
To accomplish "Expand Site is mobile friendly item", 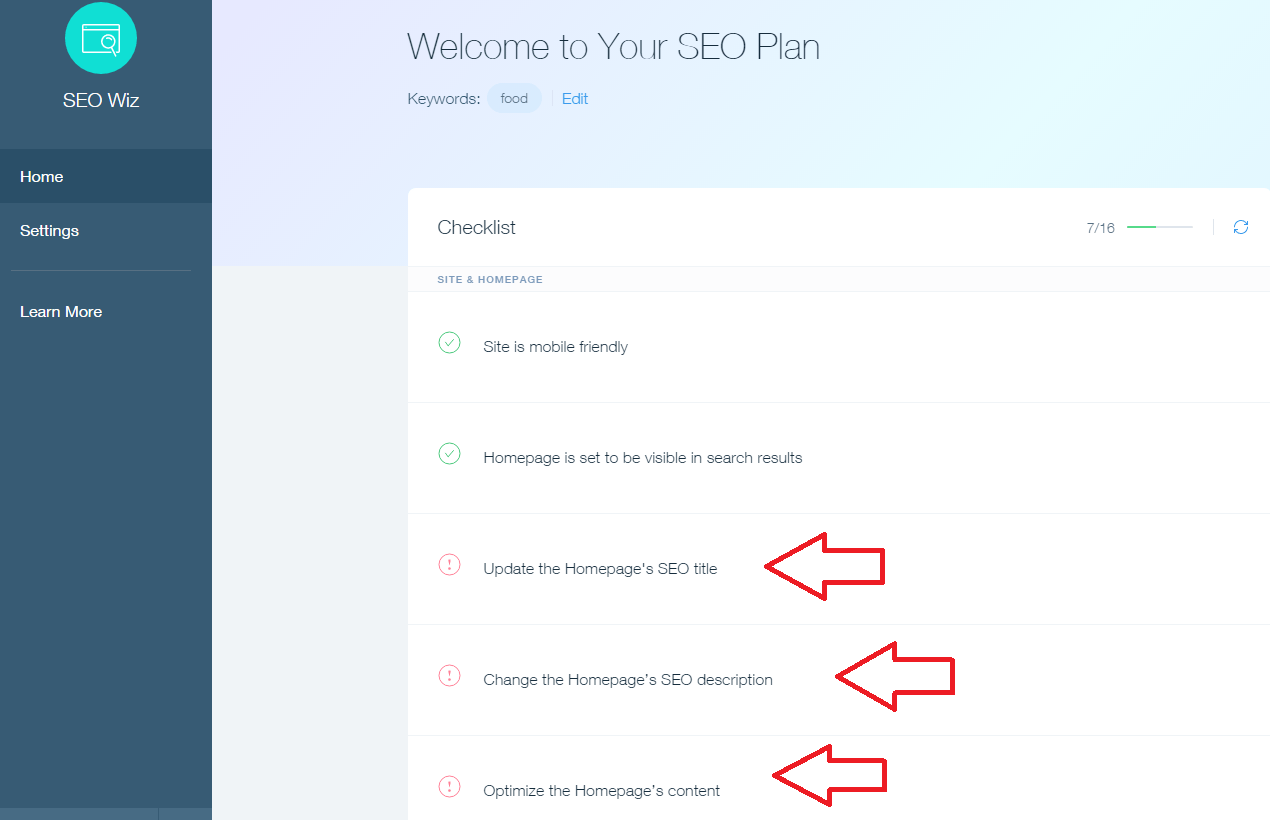I will coord(839,347).
